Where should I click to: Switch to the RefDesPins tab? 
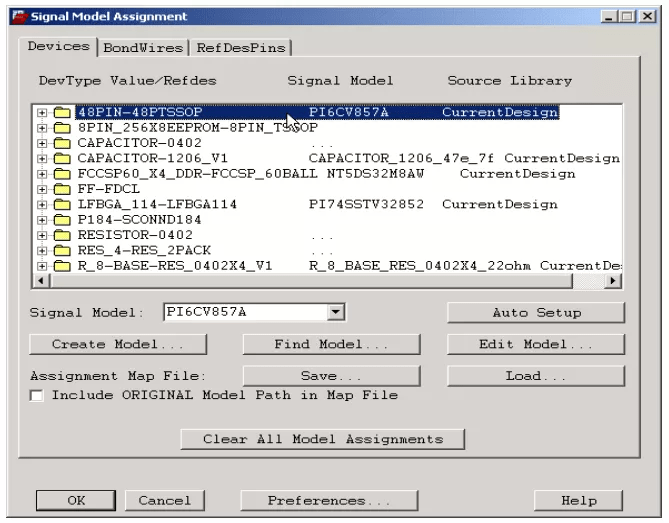(241, 48)
